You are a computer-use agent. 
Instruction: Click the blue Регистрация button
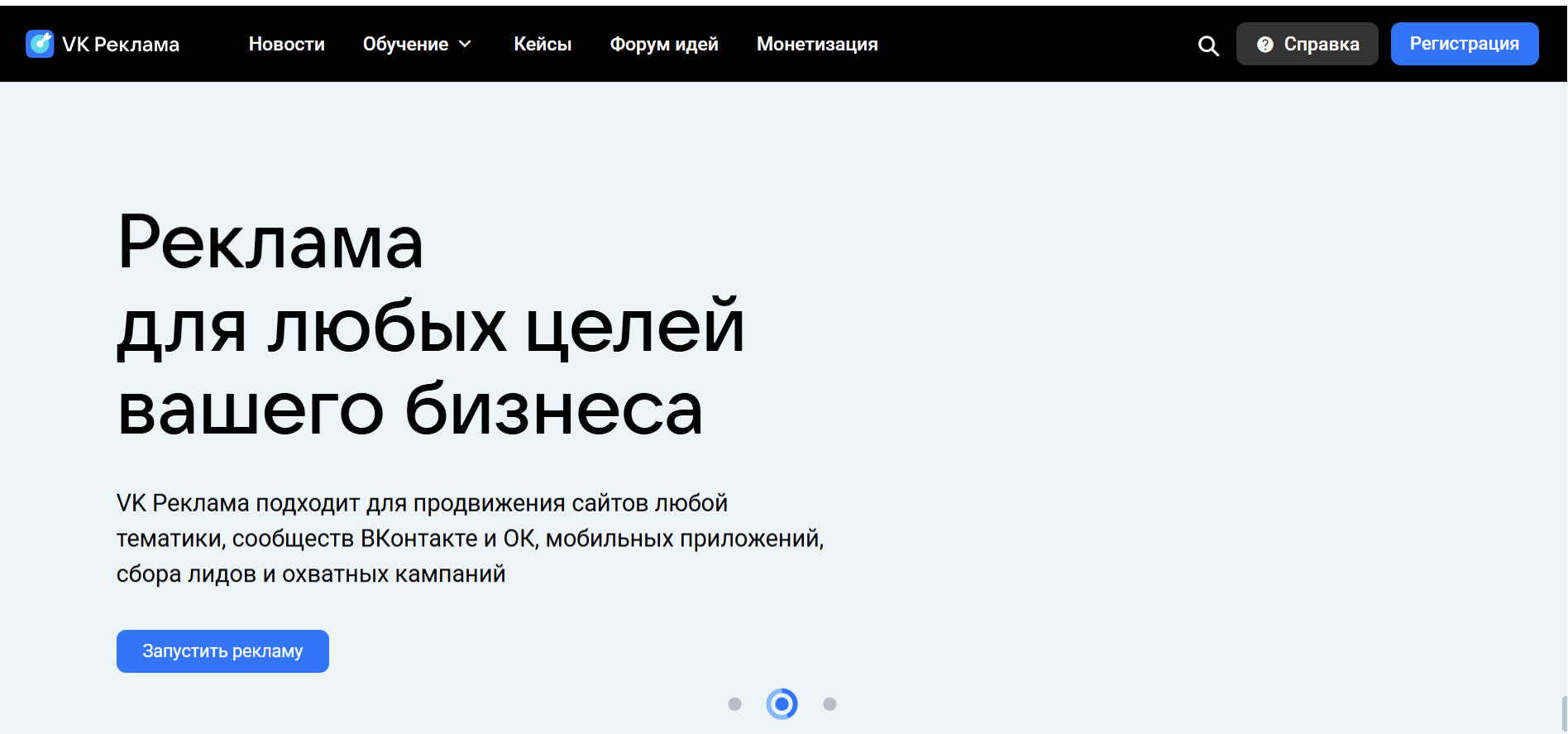click(1464, 44)
